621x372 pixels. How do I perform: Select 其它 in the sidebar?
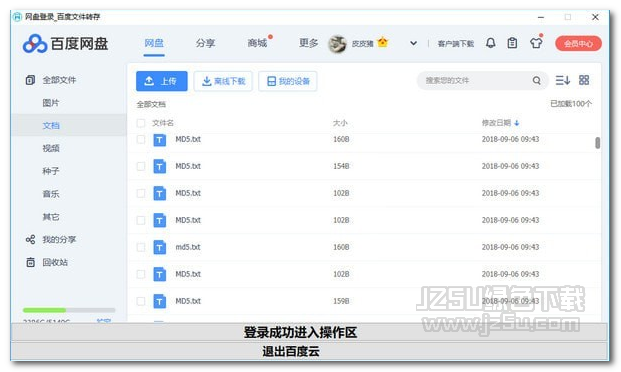pos(51,217)
